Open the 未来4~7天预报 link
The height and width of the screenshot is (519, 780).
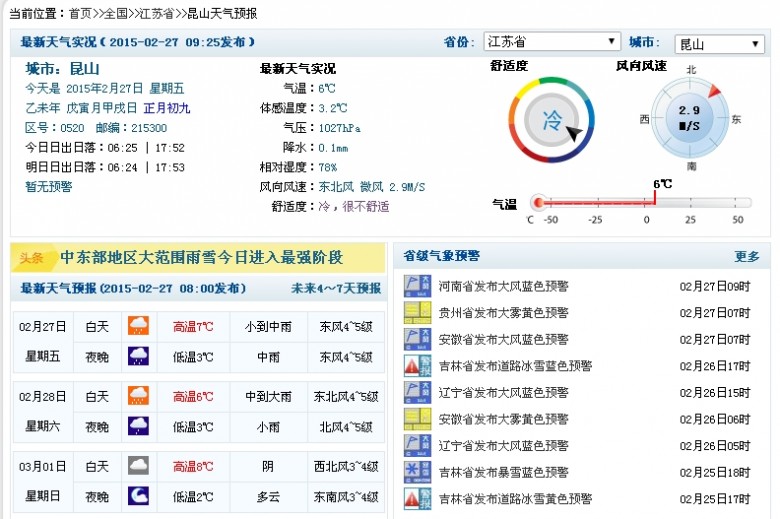click(x=335, y=288)
